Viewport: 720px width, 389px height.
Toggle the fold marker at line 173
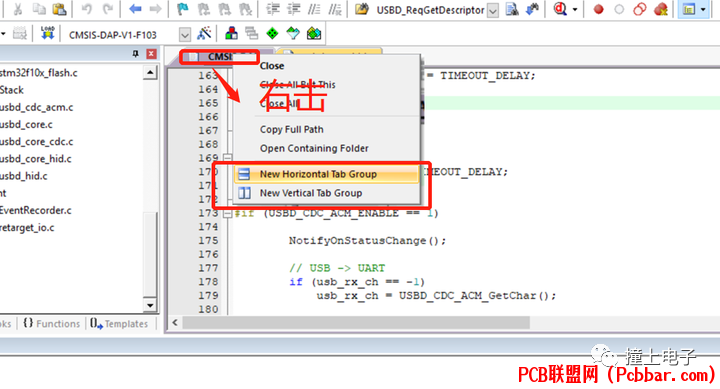pyautogui.click(x=227, y=214)
